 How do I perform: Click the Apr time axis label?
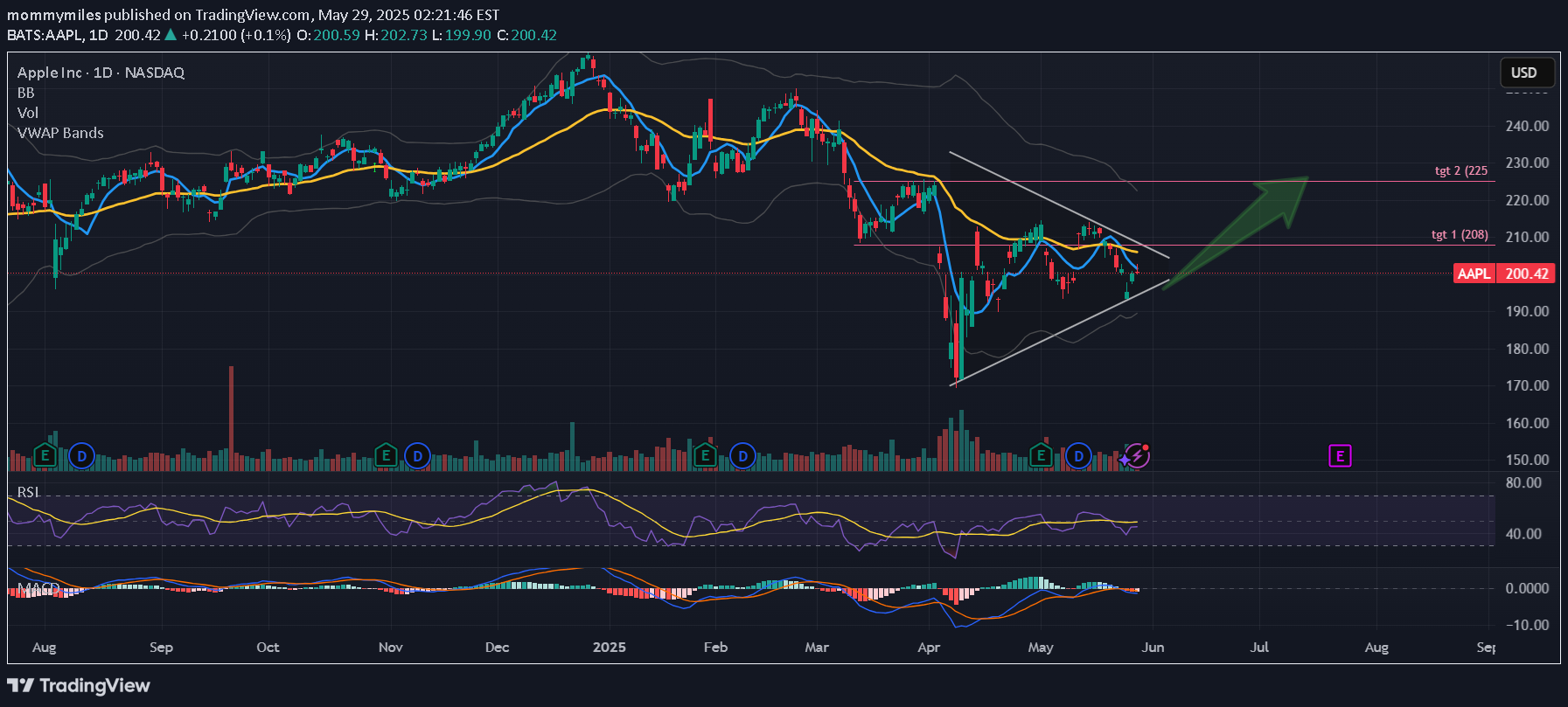(x=929, y=648)
